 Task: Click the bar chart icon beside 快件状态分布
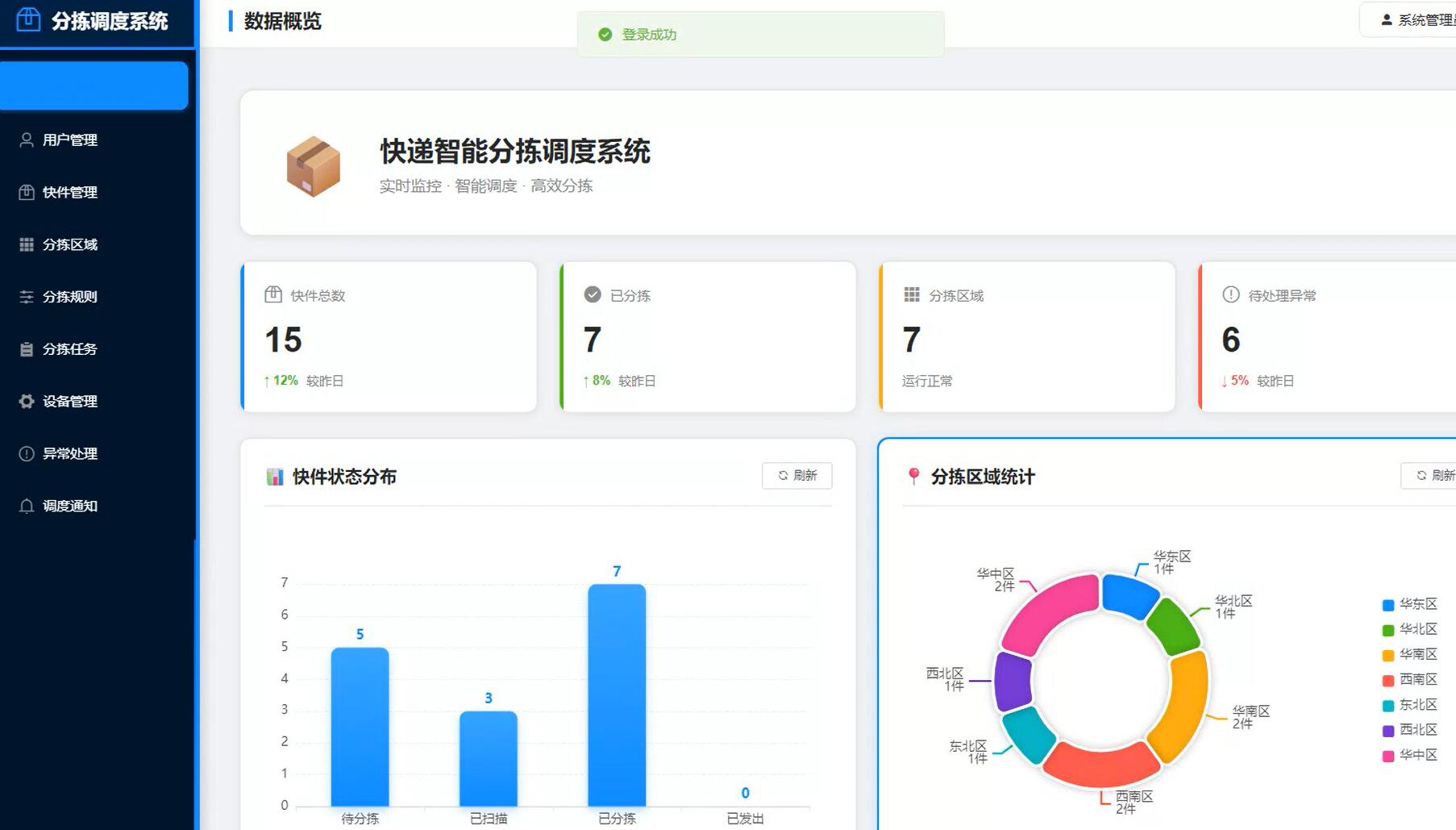[275, 477]
